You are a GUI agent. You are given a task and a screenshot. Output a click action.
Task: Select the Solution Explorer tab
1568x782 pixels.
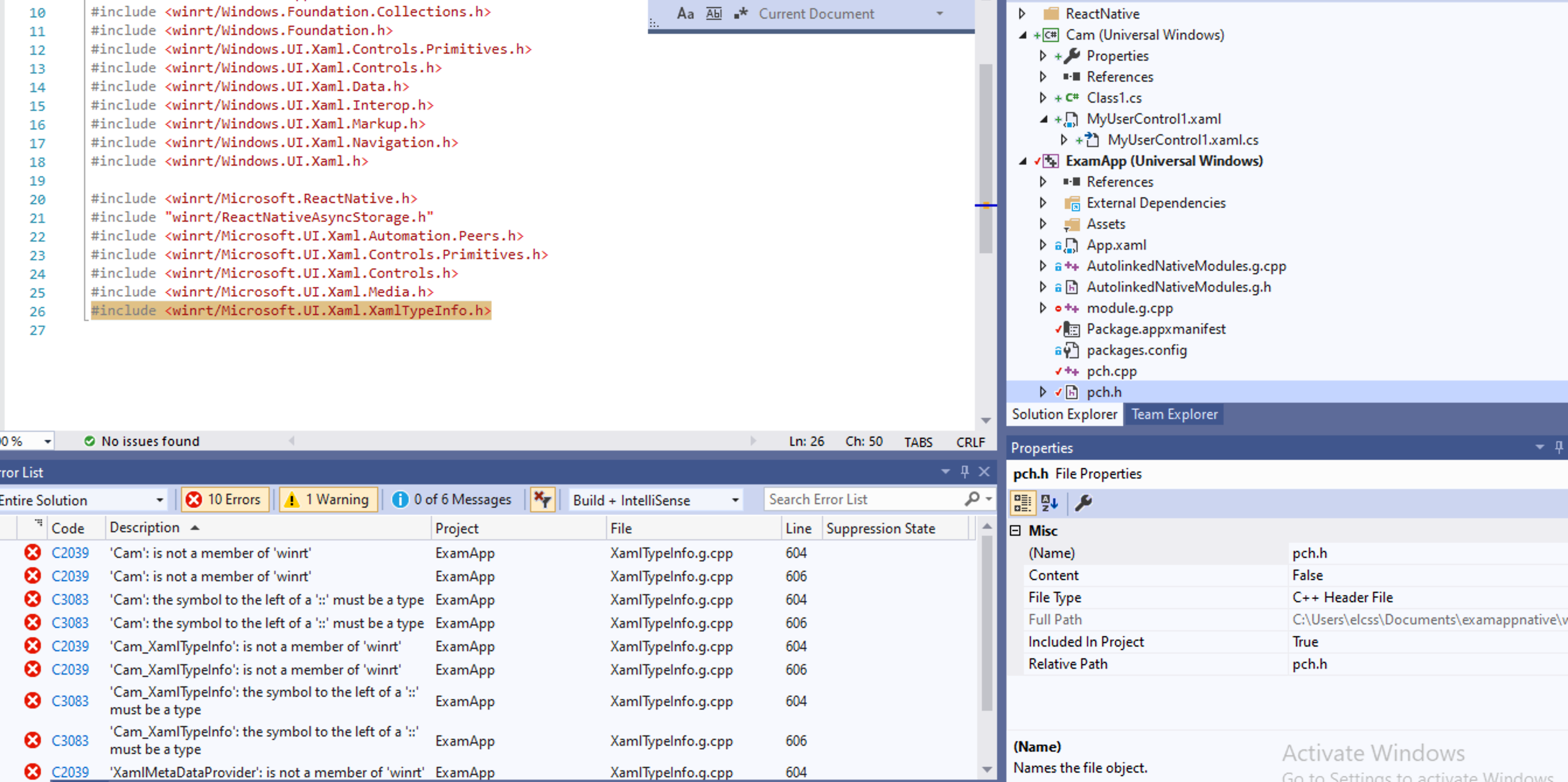point(1064,414)
